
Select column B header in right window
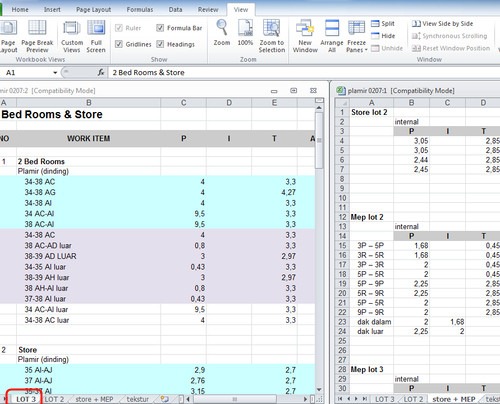[x=411, y=103]
